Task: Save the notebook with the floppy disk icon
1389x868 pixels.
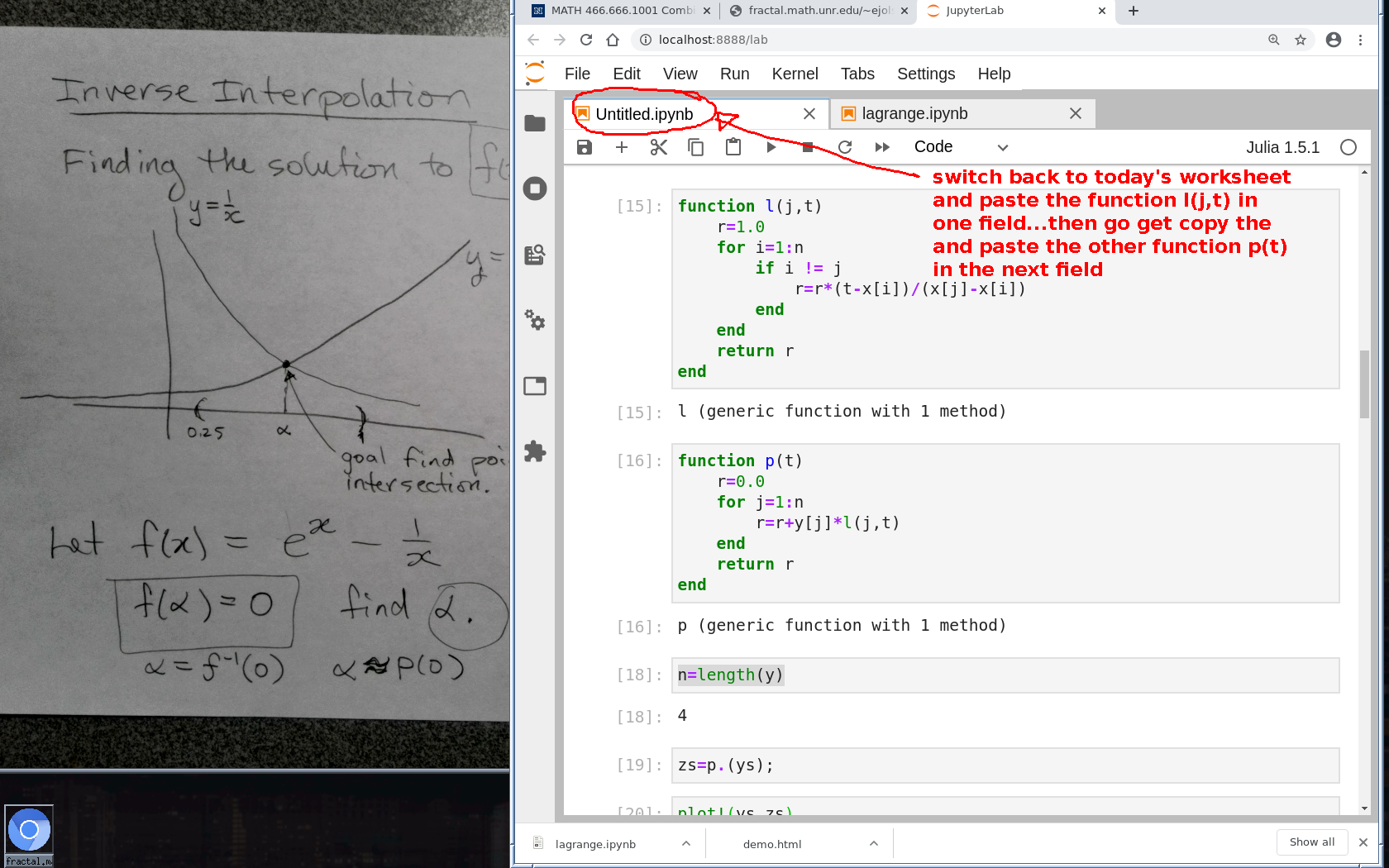Action: pyautogui.click(x=585, y=147)
